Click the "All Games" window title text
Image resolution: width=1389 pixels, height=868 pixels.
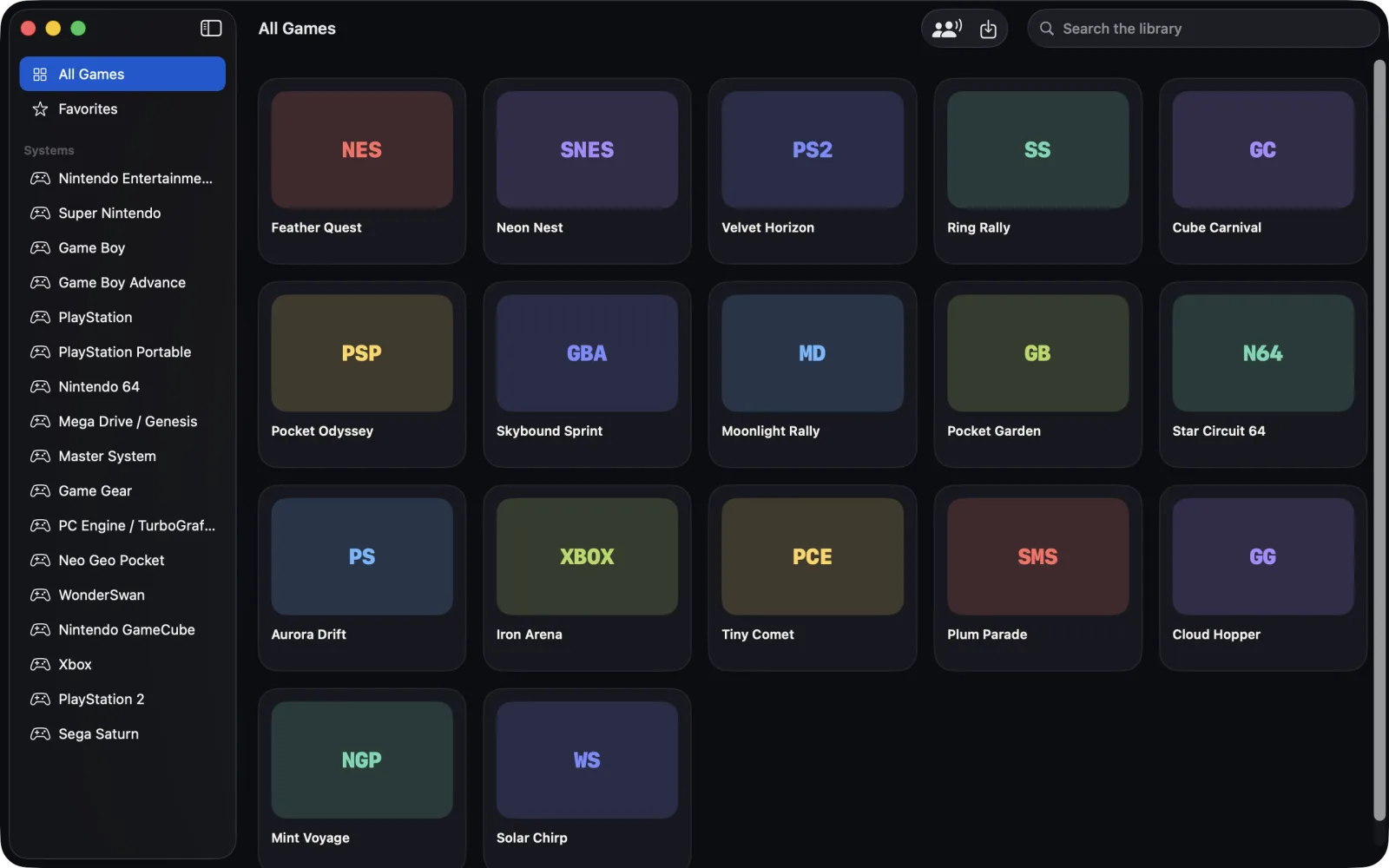point(297,29)
